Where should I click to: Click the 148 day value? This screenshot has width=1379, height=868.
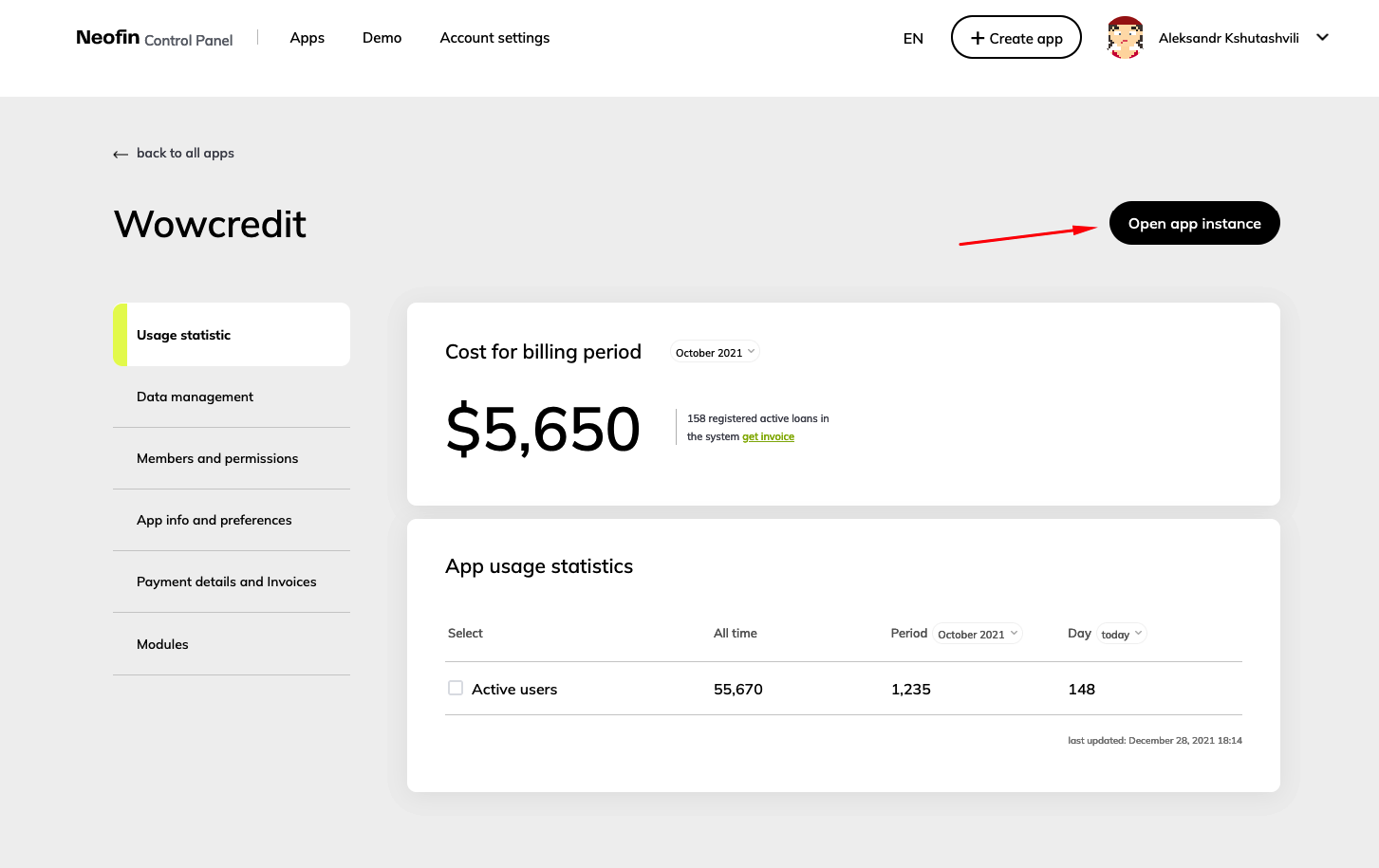1081,689
